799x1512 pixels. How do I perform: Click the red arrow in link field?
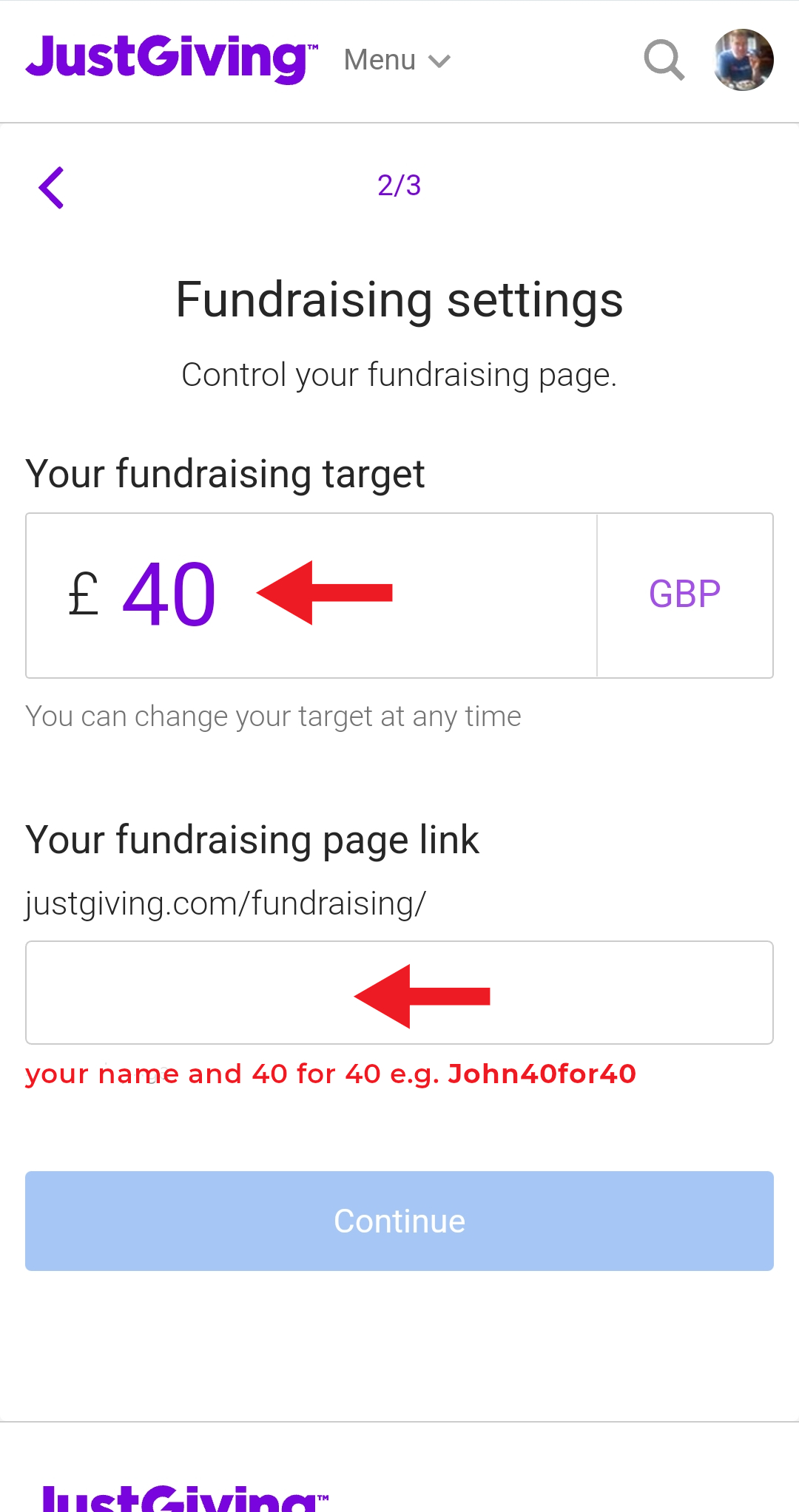tap(422, 996)
